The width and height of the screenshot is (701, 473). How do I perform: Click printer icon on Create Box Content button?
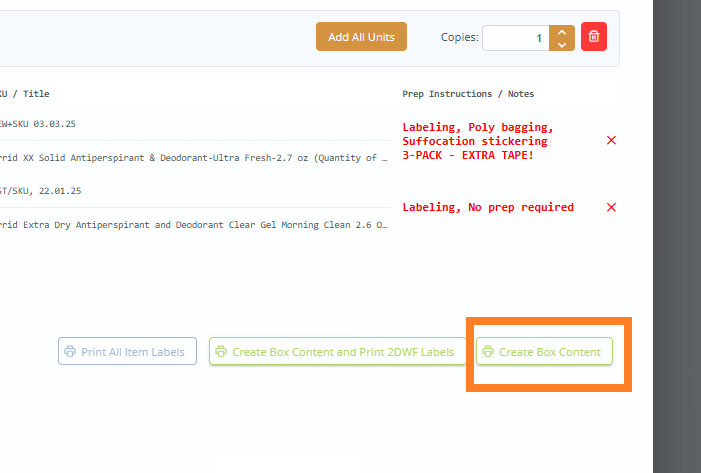(488, 352)
